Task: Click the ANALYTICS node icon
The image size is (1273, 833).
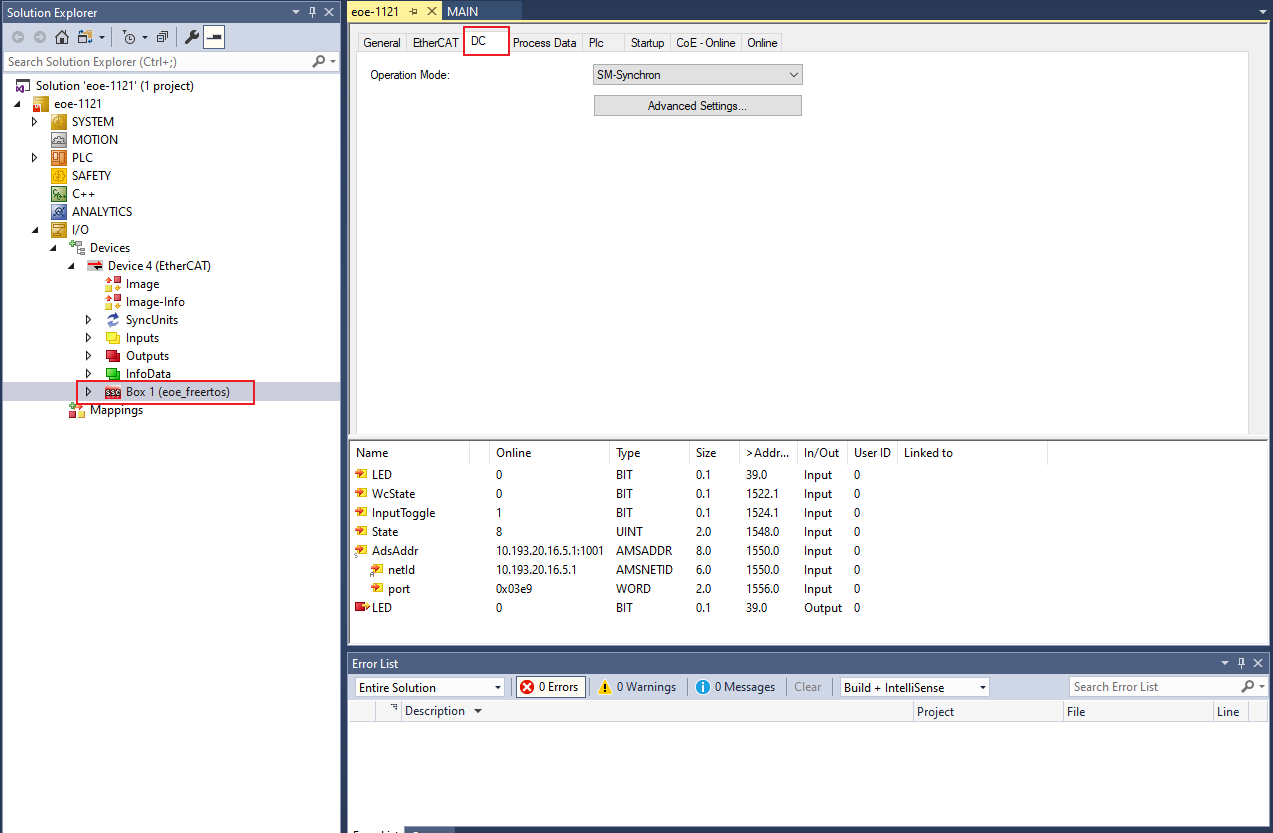Action: (x=59, y=212)
